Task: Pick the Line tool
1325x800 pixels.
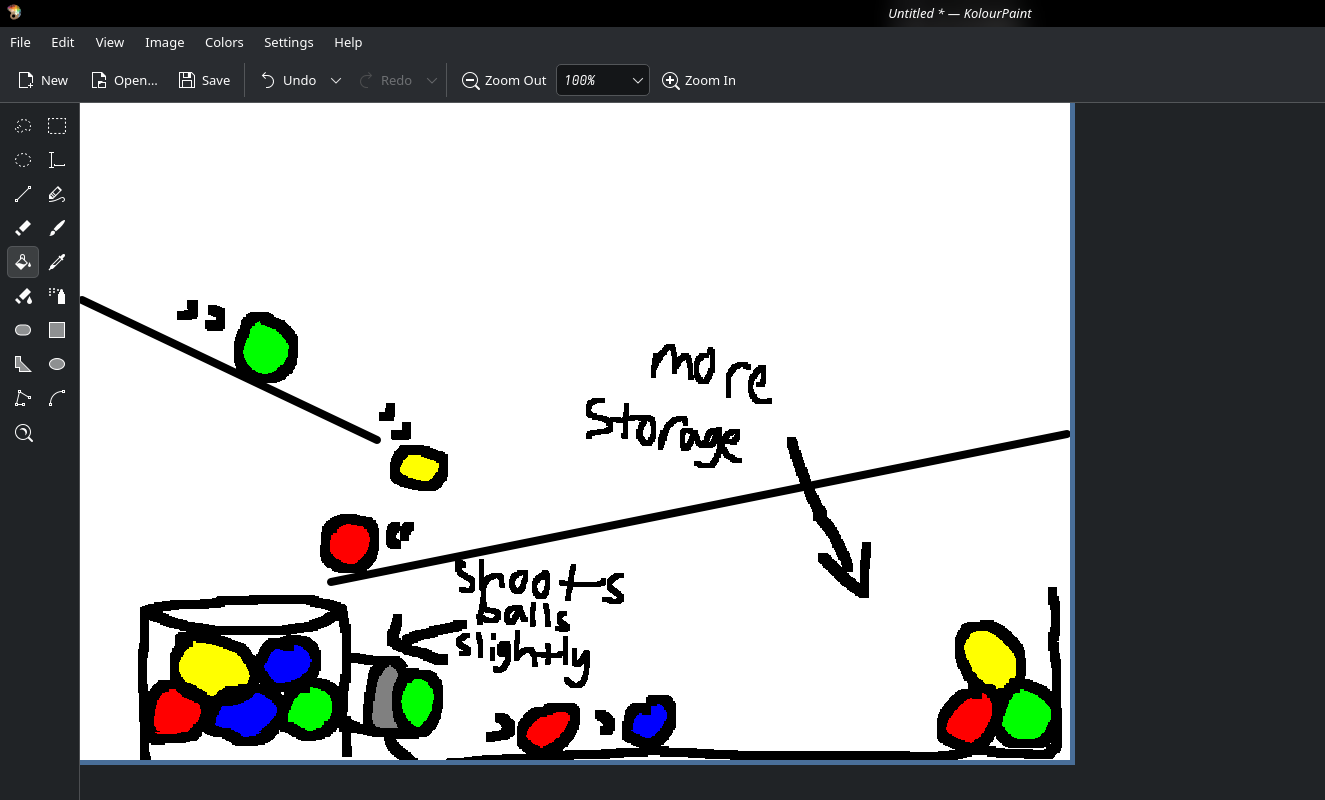Action: [23, 194]
